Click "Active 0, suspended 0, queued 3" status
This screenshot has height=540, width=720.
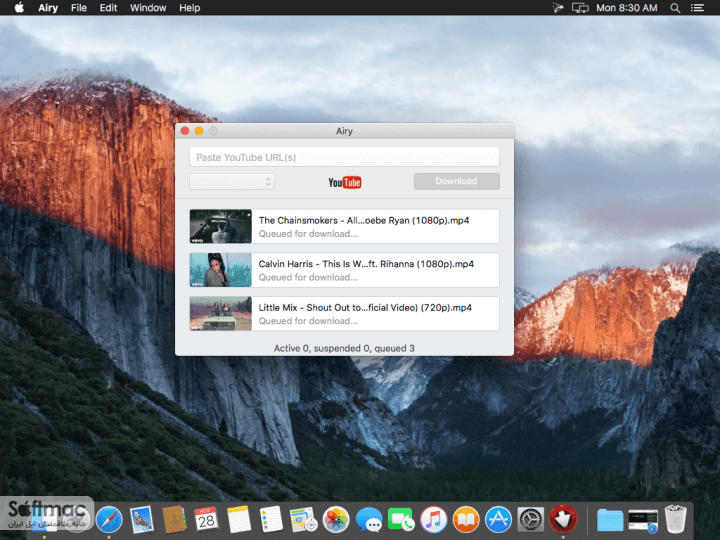pos(344,348)
